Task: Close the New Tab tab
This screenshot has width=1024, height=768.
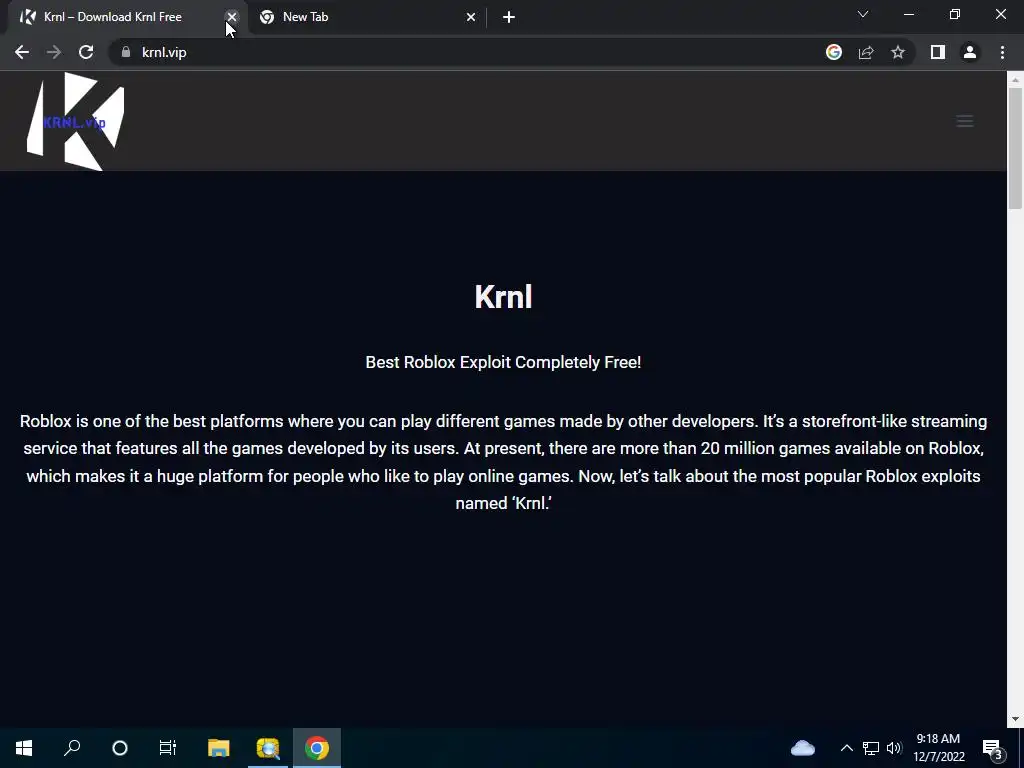Action: pyautogui.click(x=471, y=17)
